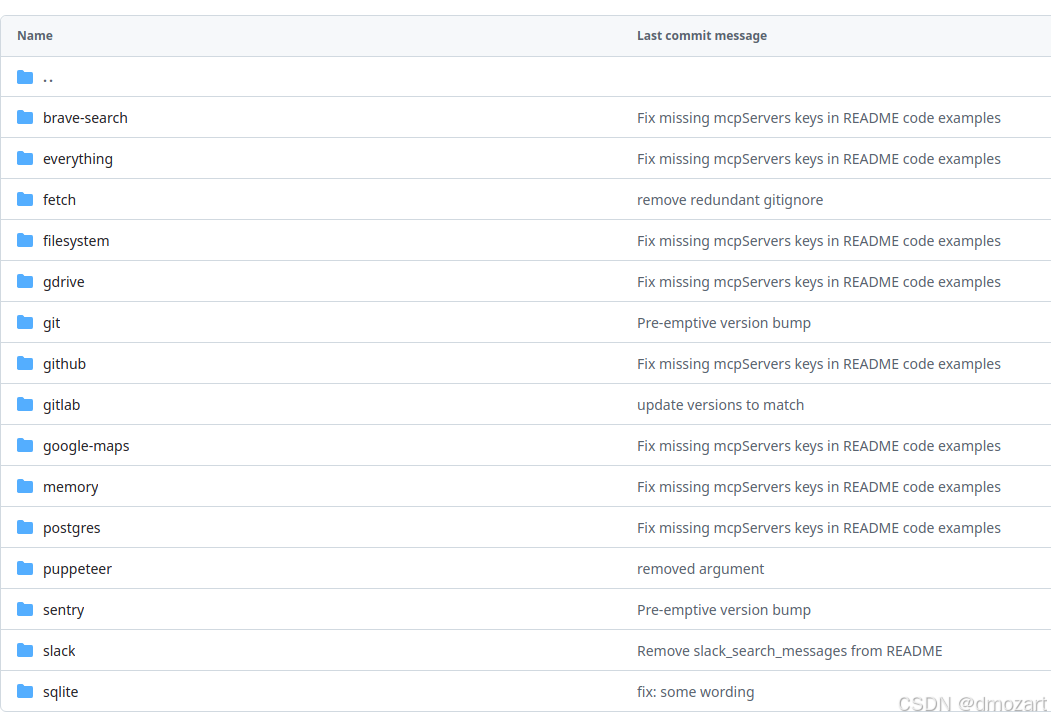Click the 'Name' column header

click(35, 36)
